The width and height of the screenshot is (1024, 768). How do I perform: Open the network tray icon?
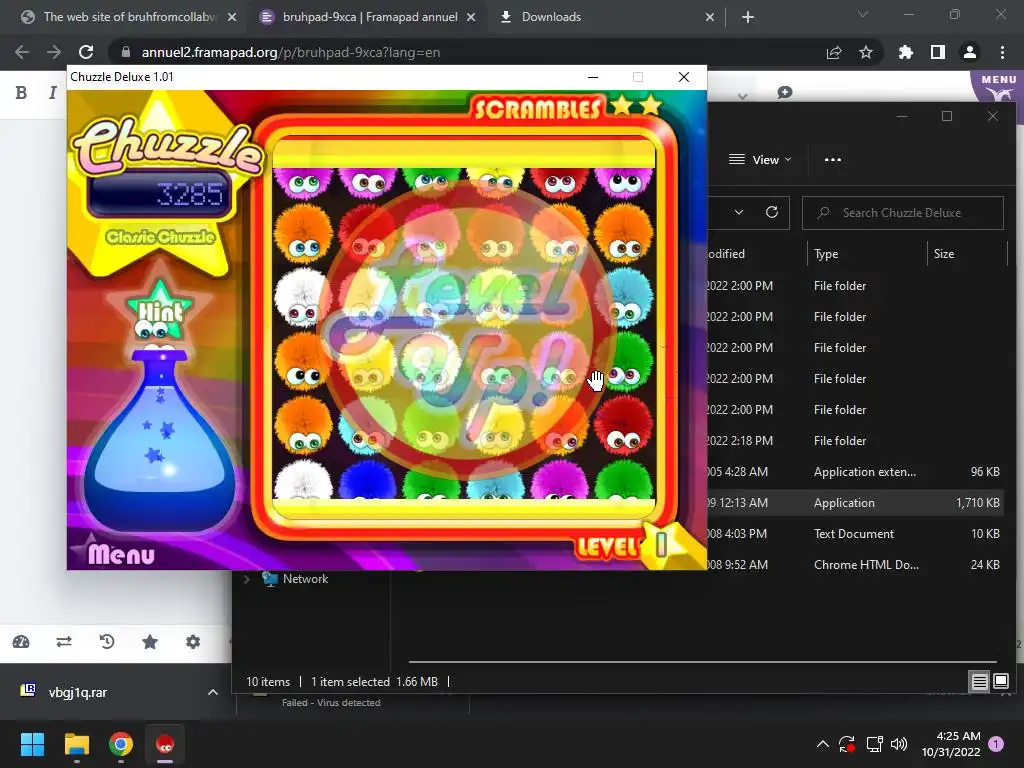point(874,744)
